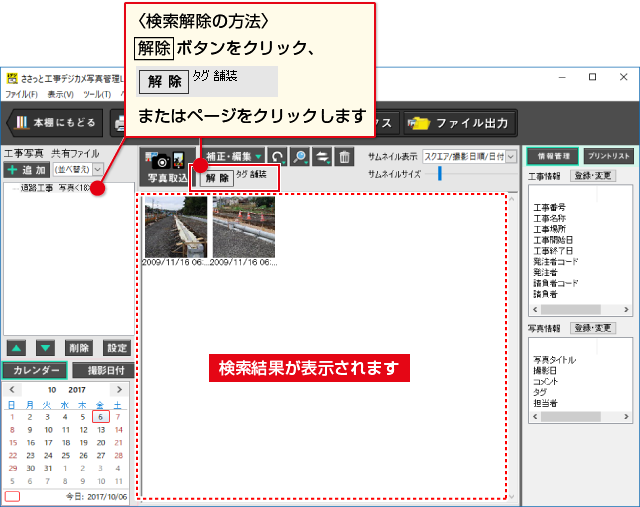Open the 並べ替え sort dropdown

pyautogui.click(x=78, y=169)
